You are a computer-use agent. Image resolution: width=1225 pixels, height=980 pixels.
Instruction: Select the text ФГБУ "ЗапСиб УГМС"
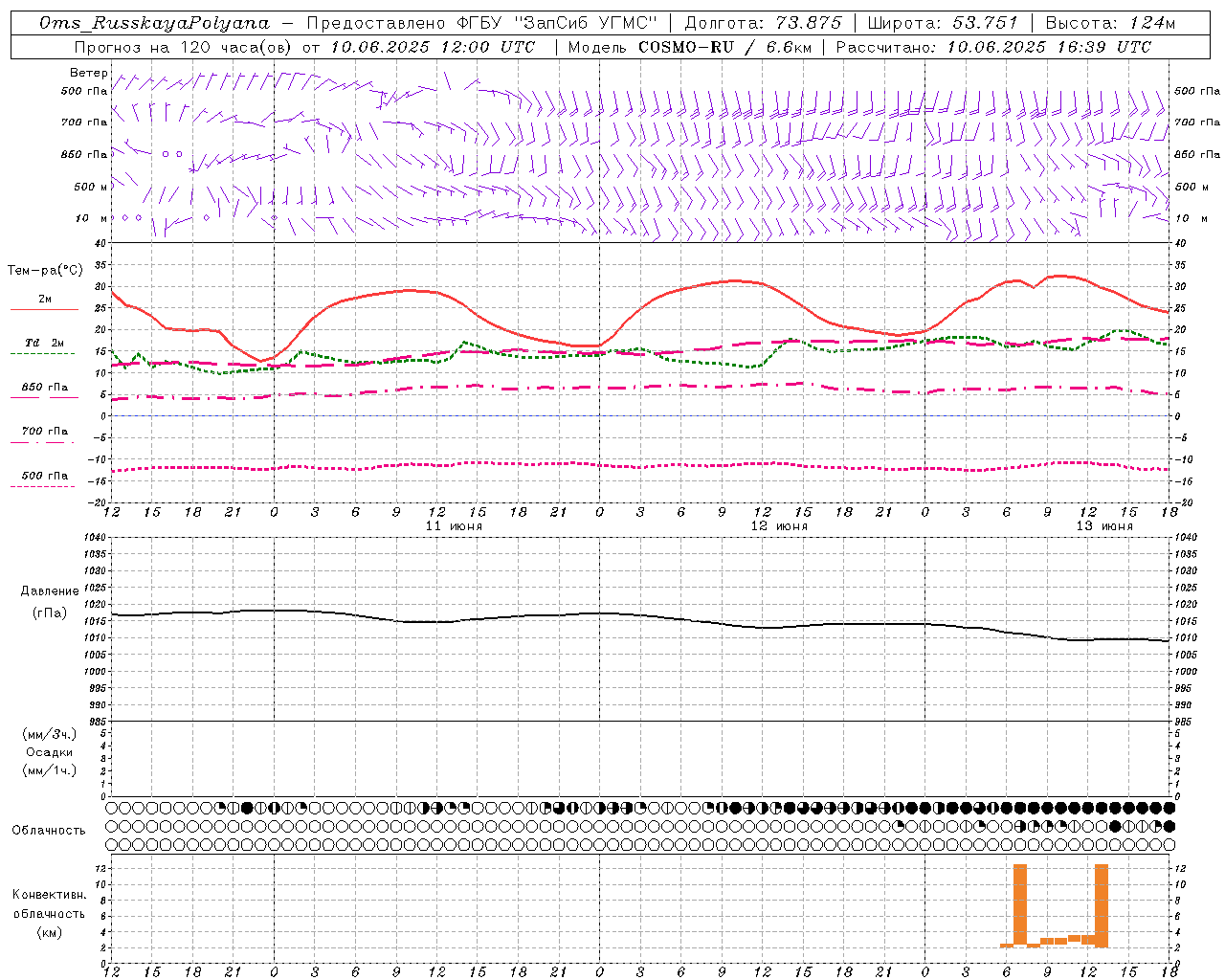[556, 23]
